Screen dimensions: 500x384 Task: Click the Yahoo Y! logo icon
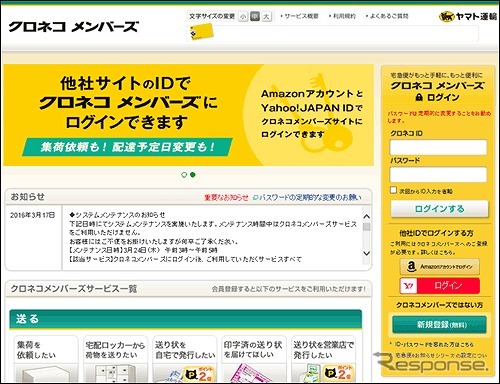409,286
